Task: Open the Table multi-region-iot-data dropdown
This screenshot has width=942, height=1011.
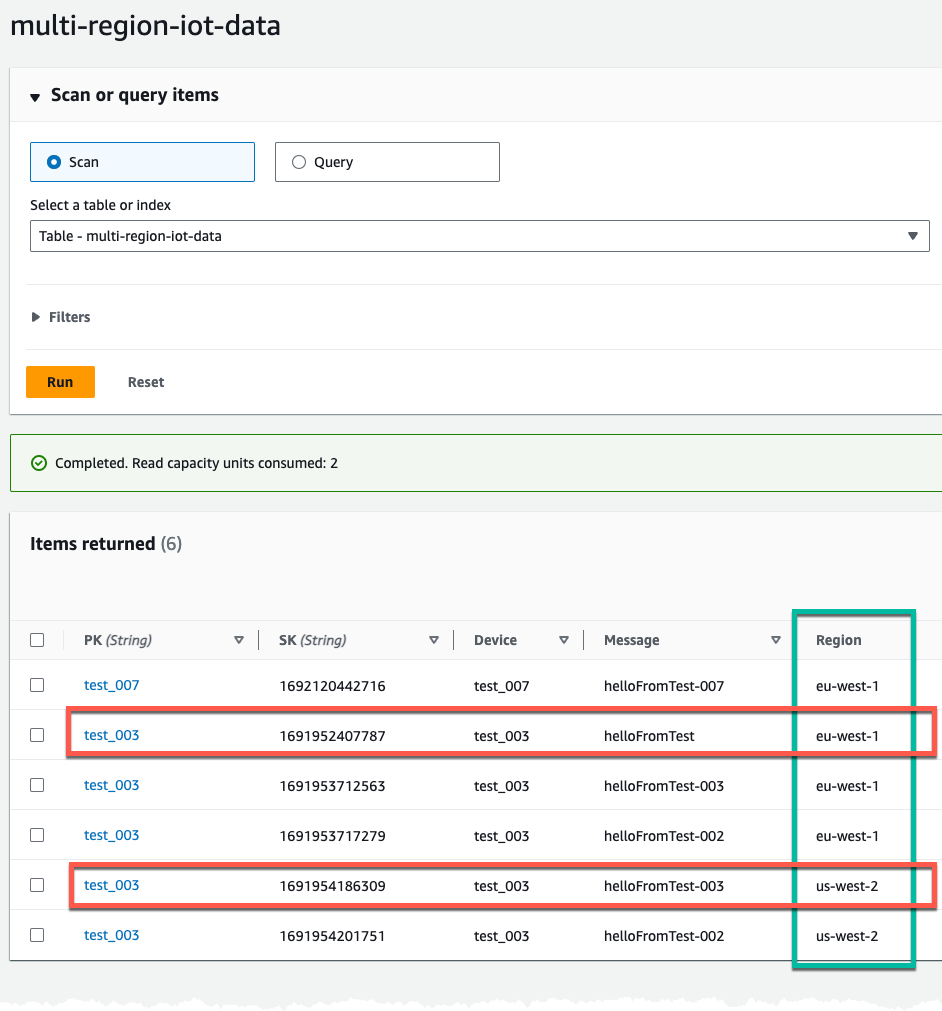Action: click(x=480, y=236)
